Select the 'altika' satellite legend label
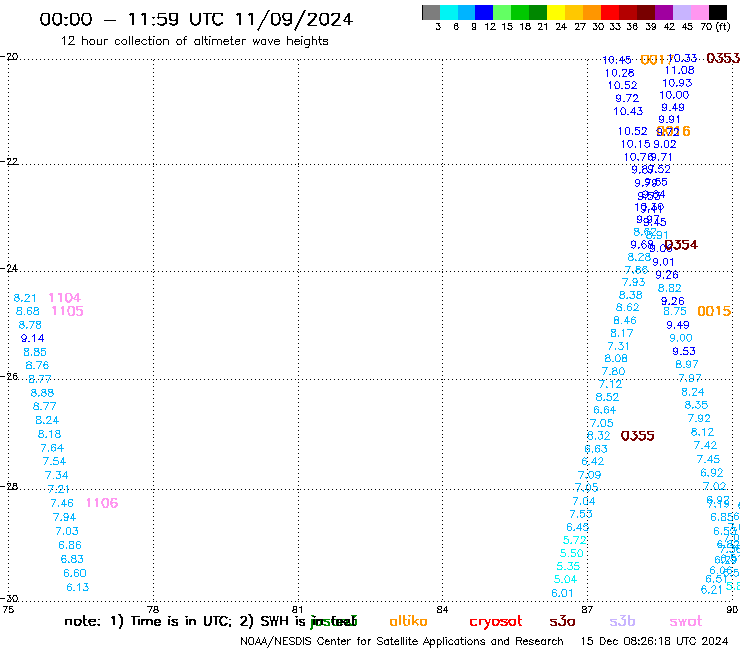The height and width of the screenshot is (650, 740). 408,621
